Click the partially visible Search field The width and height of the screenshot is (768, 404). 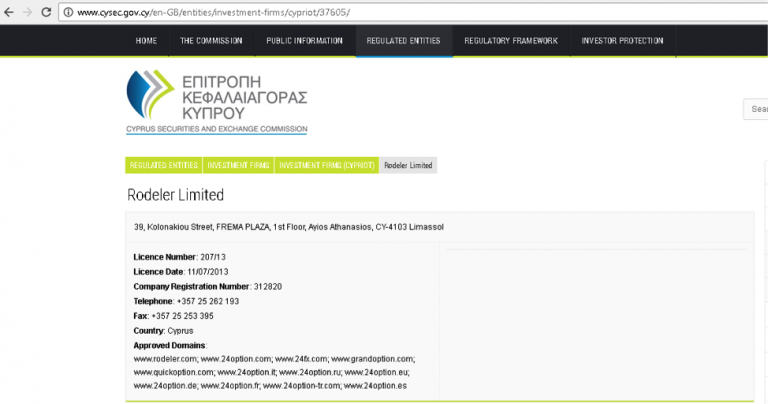tap(756, 109)
